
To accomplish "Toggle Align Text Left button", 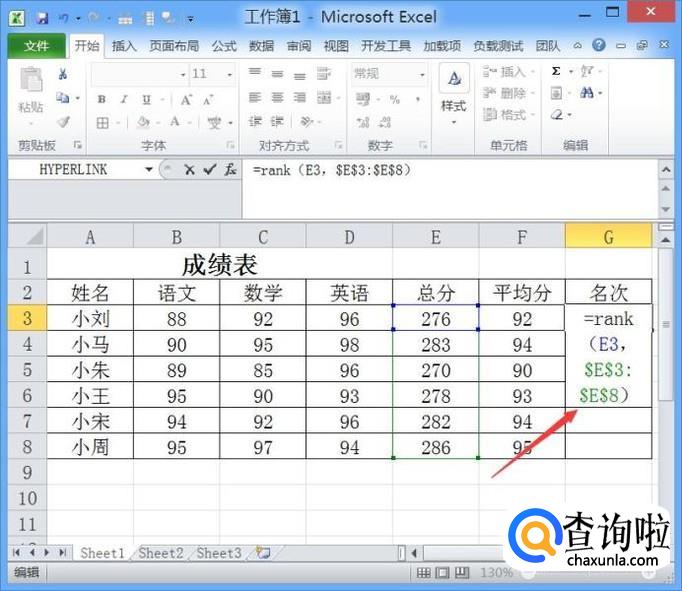I will click(255, 97).
